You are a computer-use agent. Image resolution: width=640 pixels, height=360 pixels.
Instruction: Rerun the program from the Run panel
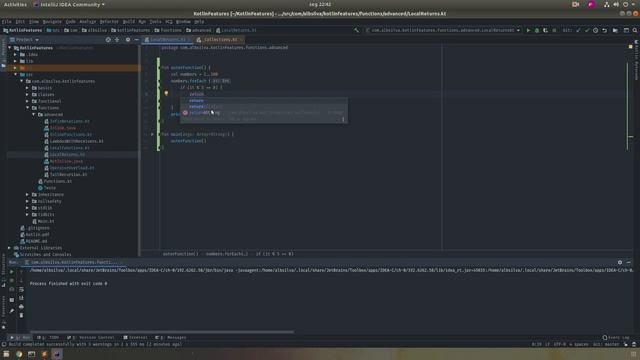click(11, 271)
